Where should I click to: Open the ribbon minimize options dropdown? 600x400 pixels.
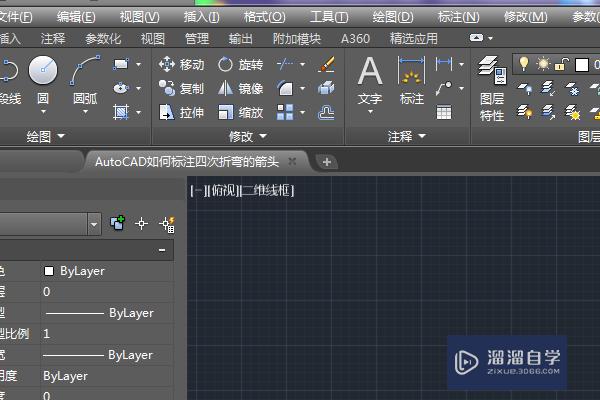[x=490, y=38]
